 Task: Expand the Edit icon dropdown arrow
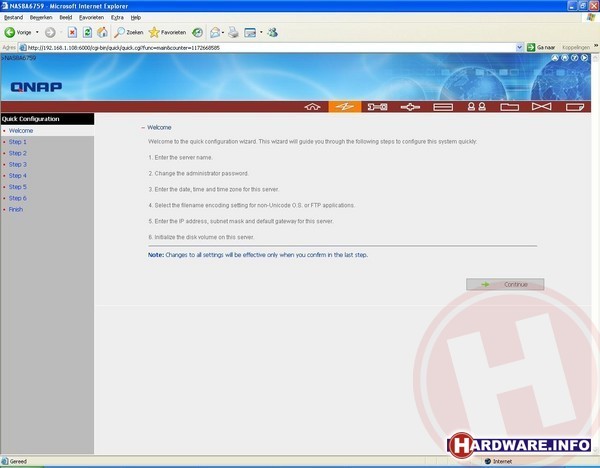pos(261,33)
